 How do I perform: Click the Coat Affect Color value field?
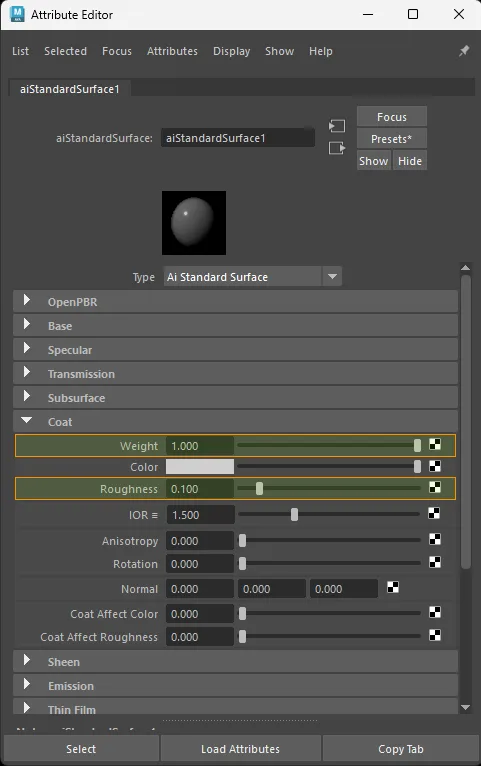(200, 614)
